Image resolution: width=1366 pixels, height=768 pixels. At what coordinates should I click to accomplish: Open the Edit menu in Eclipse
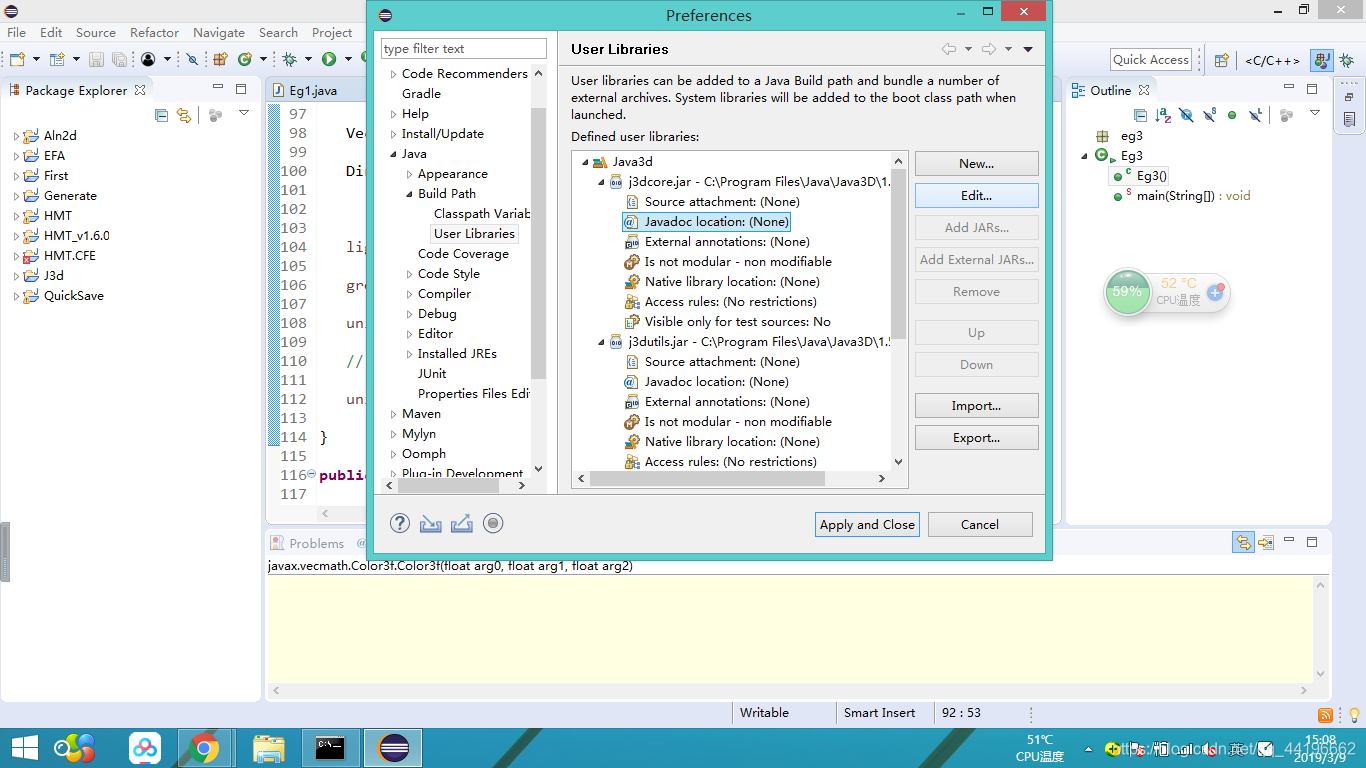tap(51, 32)
